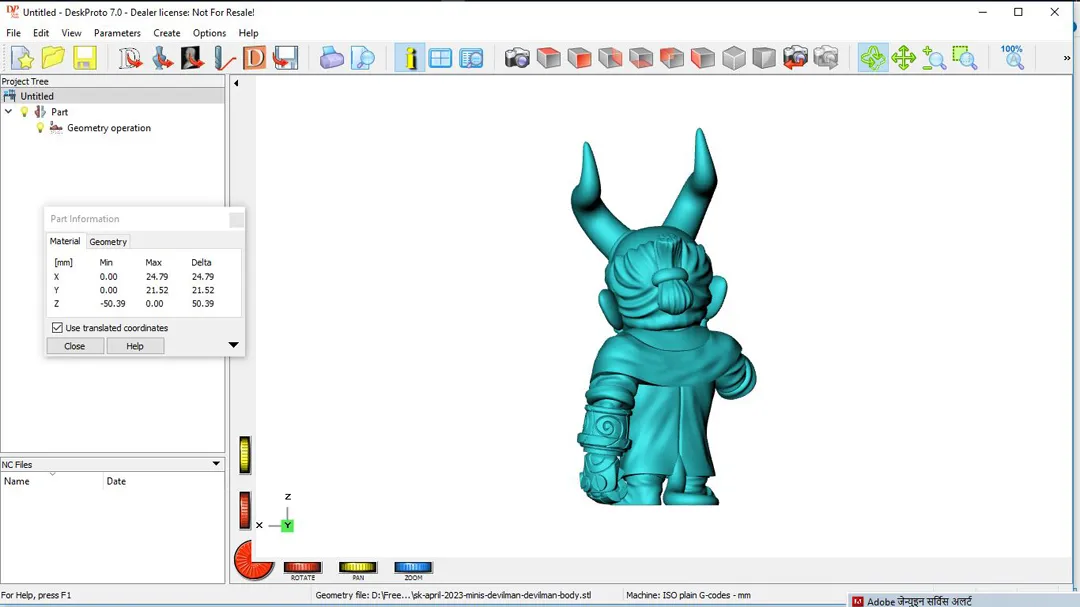Open the View menu
1080x607 pixels.
click(71, 33)
